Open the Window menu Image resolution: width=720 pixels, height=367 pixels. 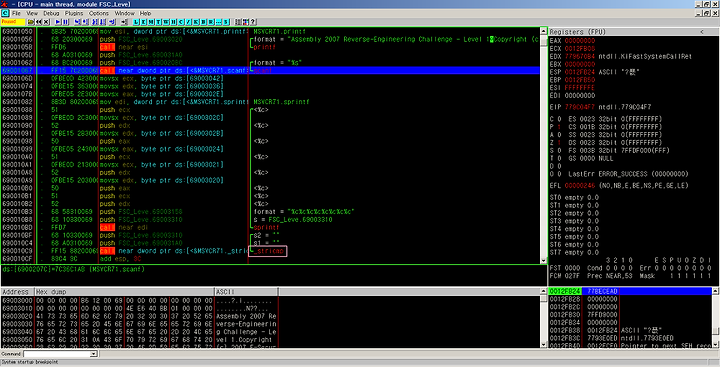click(x=124, y=13)
